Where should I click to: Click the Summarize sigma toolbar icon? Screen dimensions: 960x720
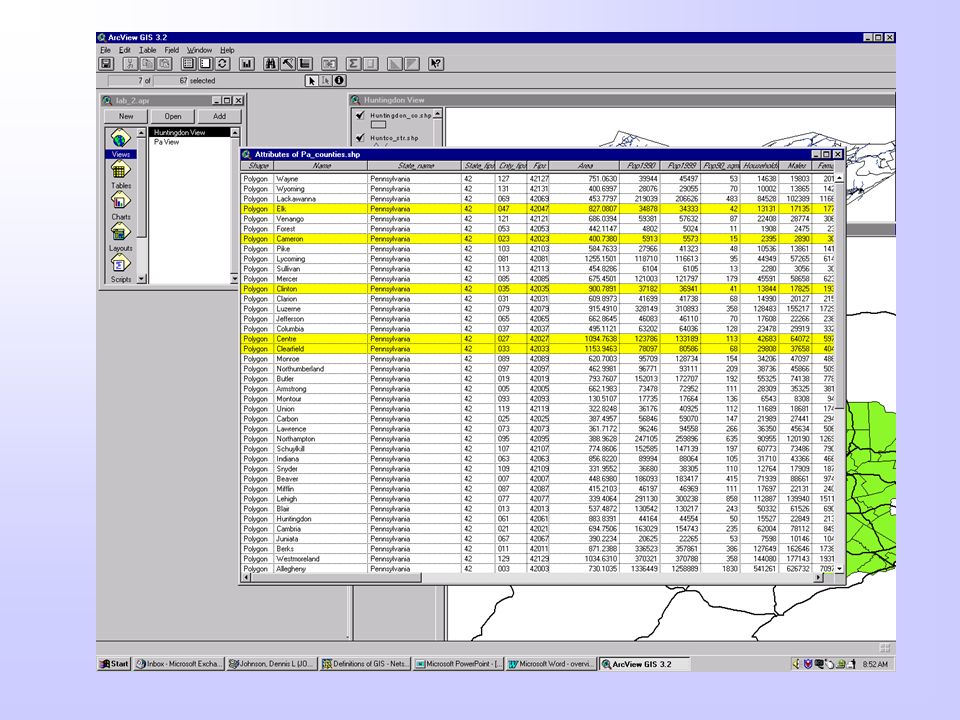(x=354, y=64)
